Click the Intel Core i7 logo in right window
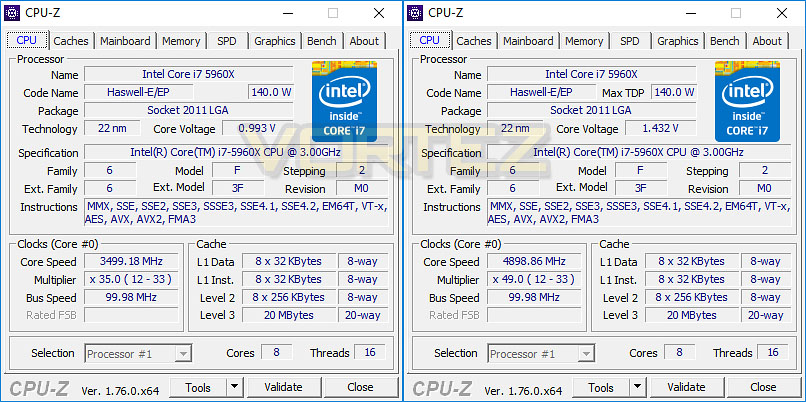The height and width of the screenshot is (402, 806). [x=747, y=101]
